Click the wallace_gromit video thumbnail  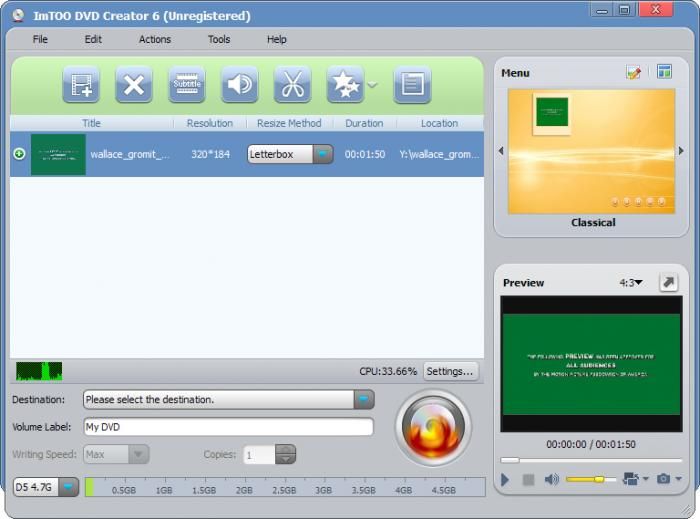pos(58,154)
